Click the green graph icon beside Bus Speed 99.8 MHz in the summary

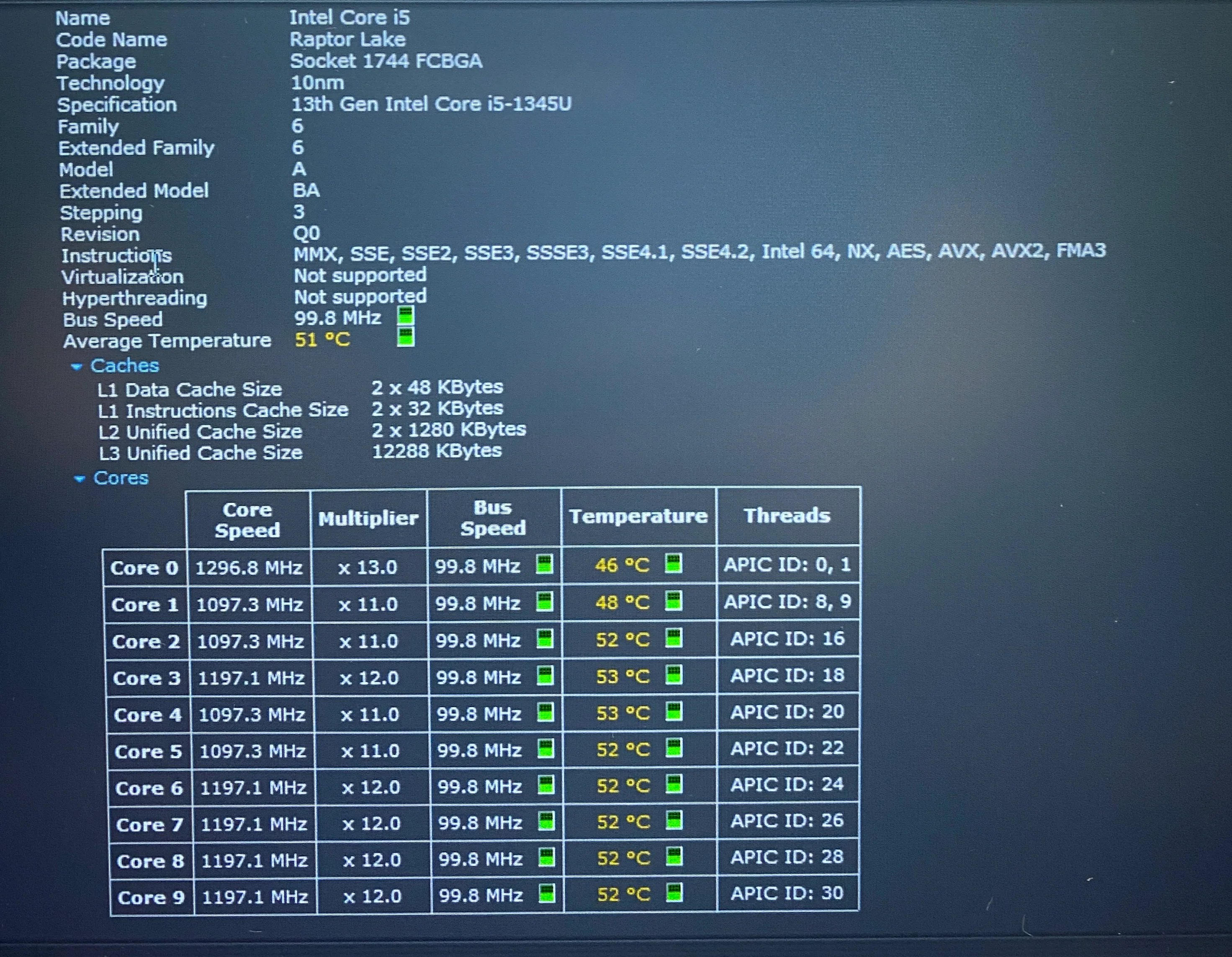click(406, 315)
